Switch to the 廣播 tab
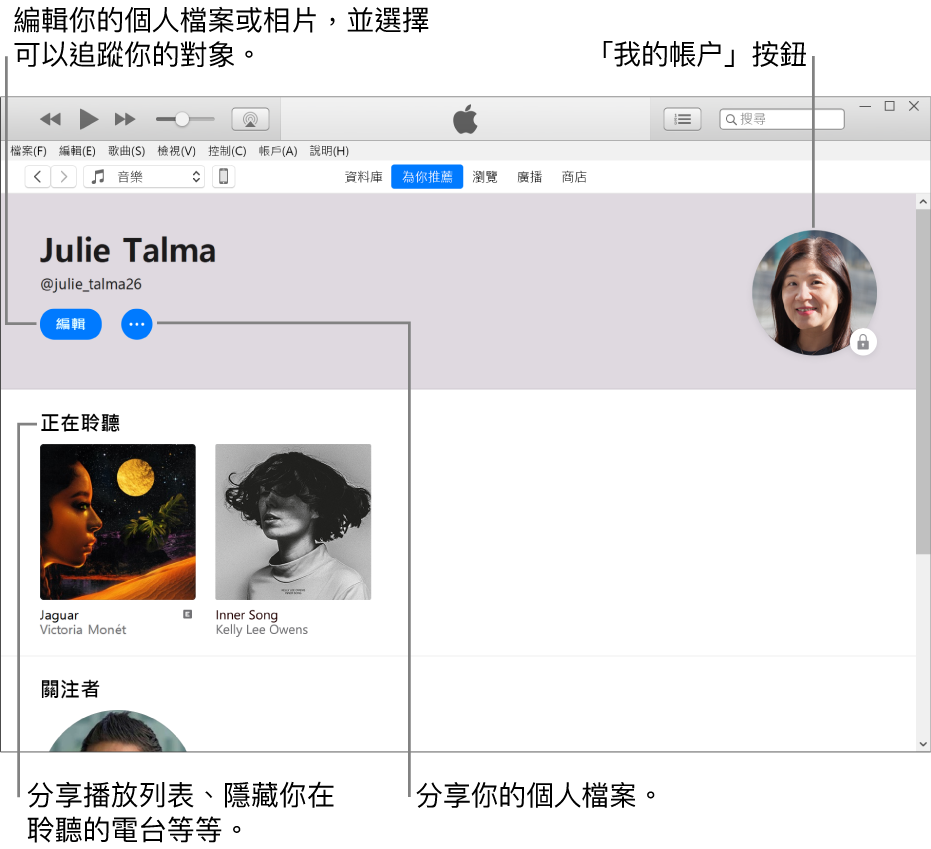931x849 pixels. click(529, 176)
